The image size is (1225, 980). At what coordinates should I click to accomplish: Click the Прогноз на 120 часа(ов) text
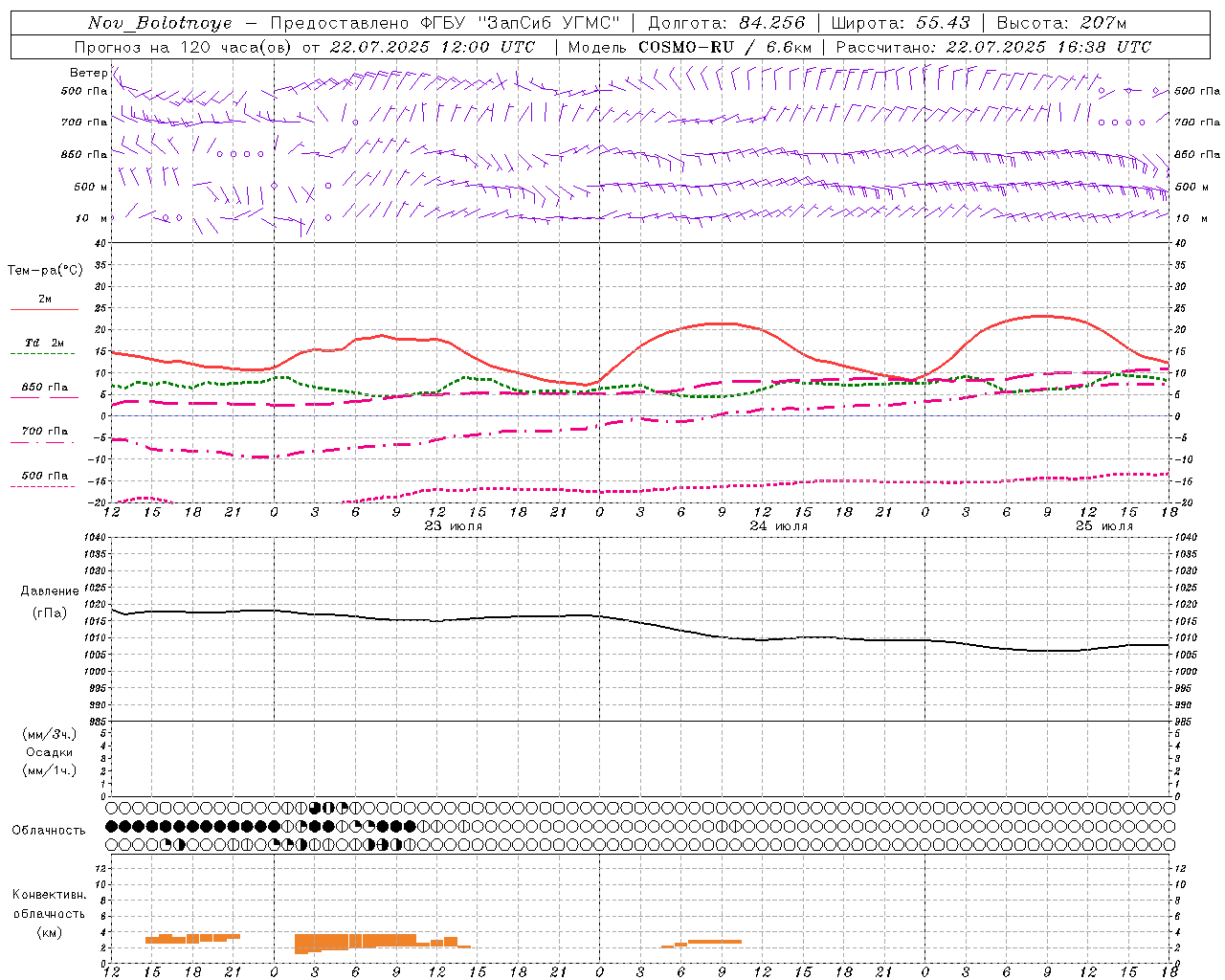click(x=184, y=47)
